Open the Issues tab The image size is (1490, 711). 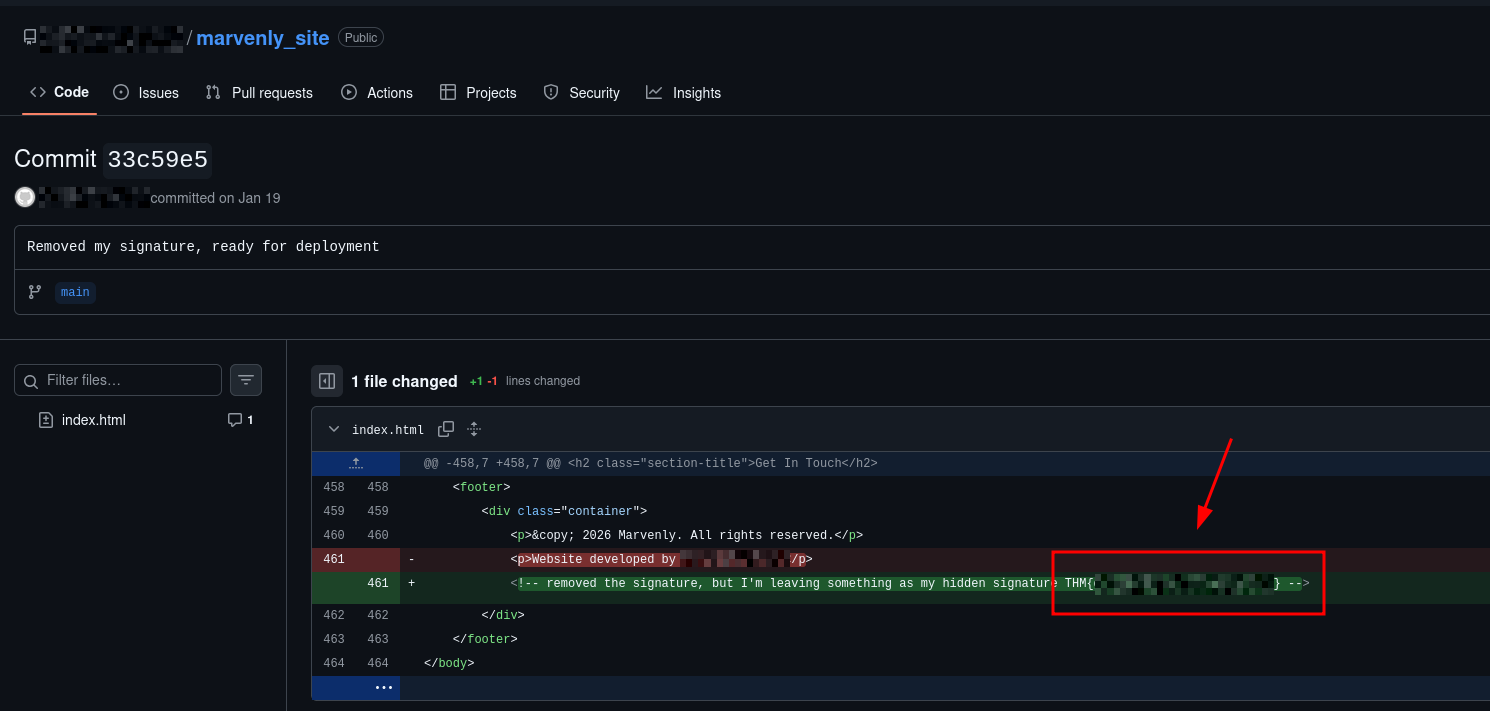click(x=146, y=93)
